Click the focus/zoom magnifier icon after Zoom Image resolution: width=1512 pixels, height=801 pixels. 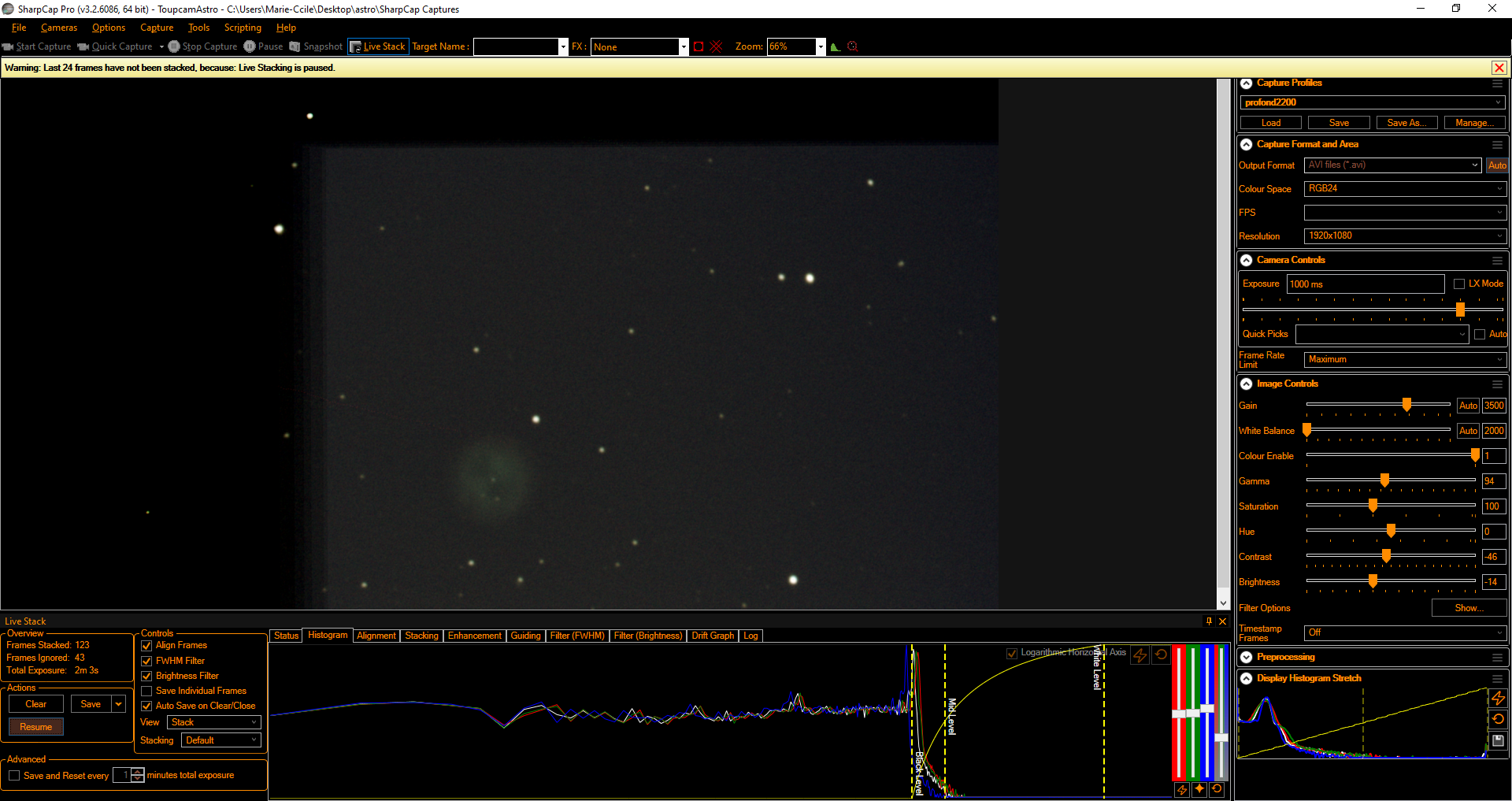(852, 46)
